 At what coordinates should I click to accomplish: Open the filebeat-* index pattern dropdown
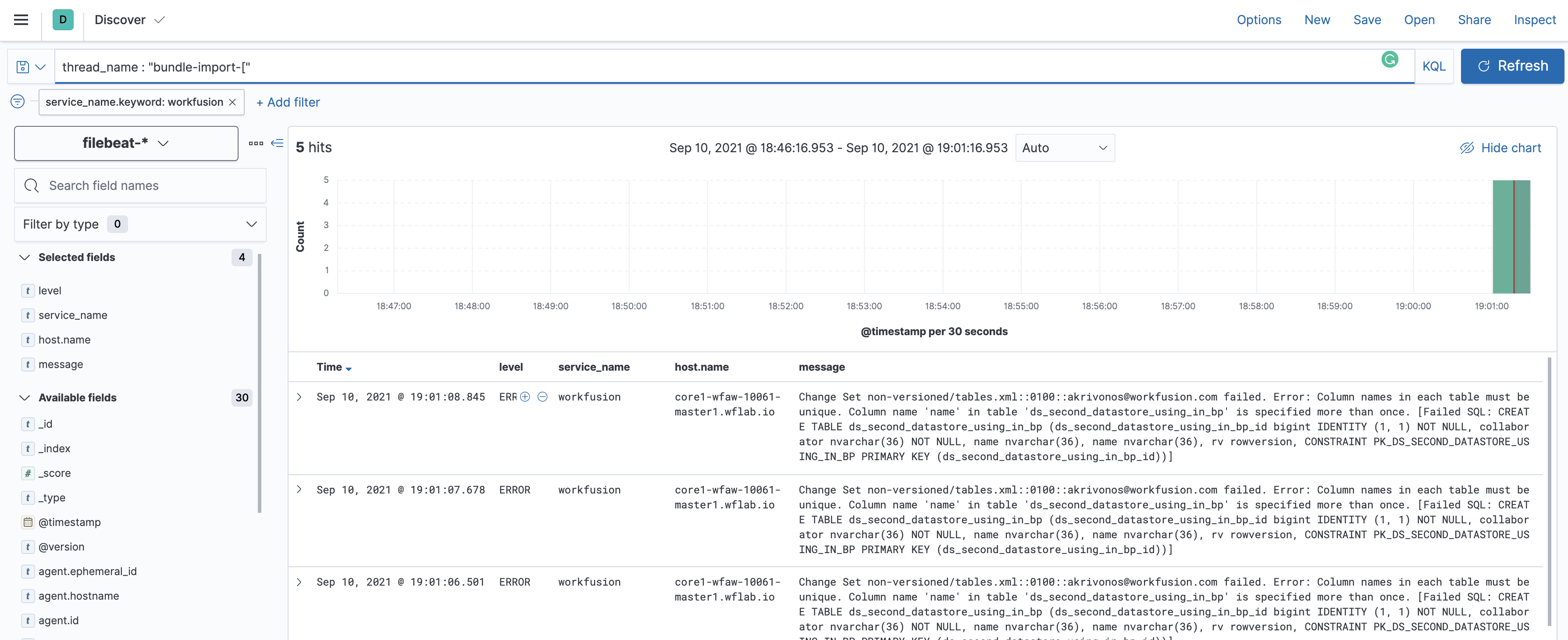click(126, 144)
